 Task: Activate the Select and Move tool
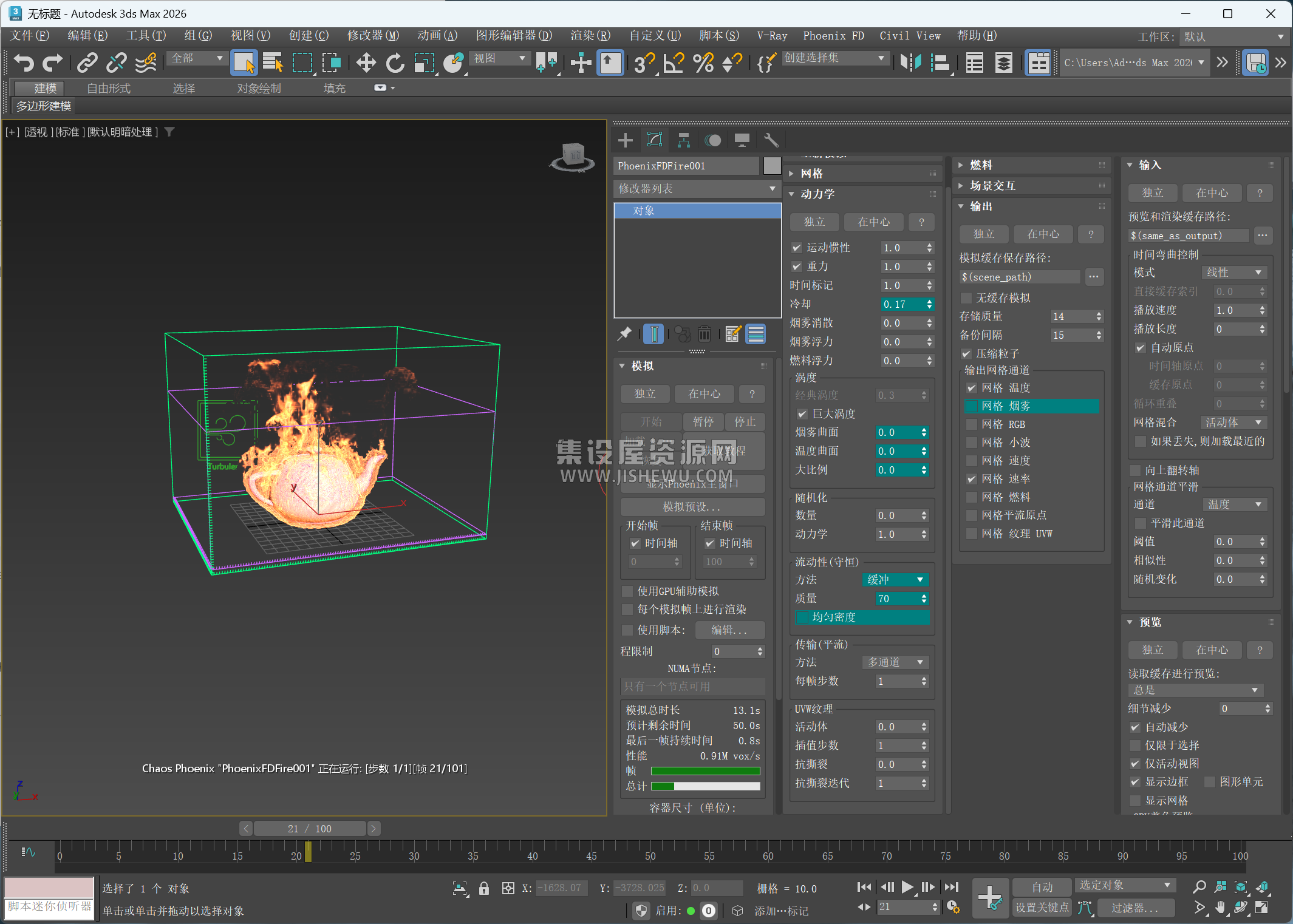366,63
